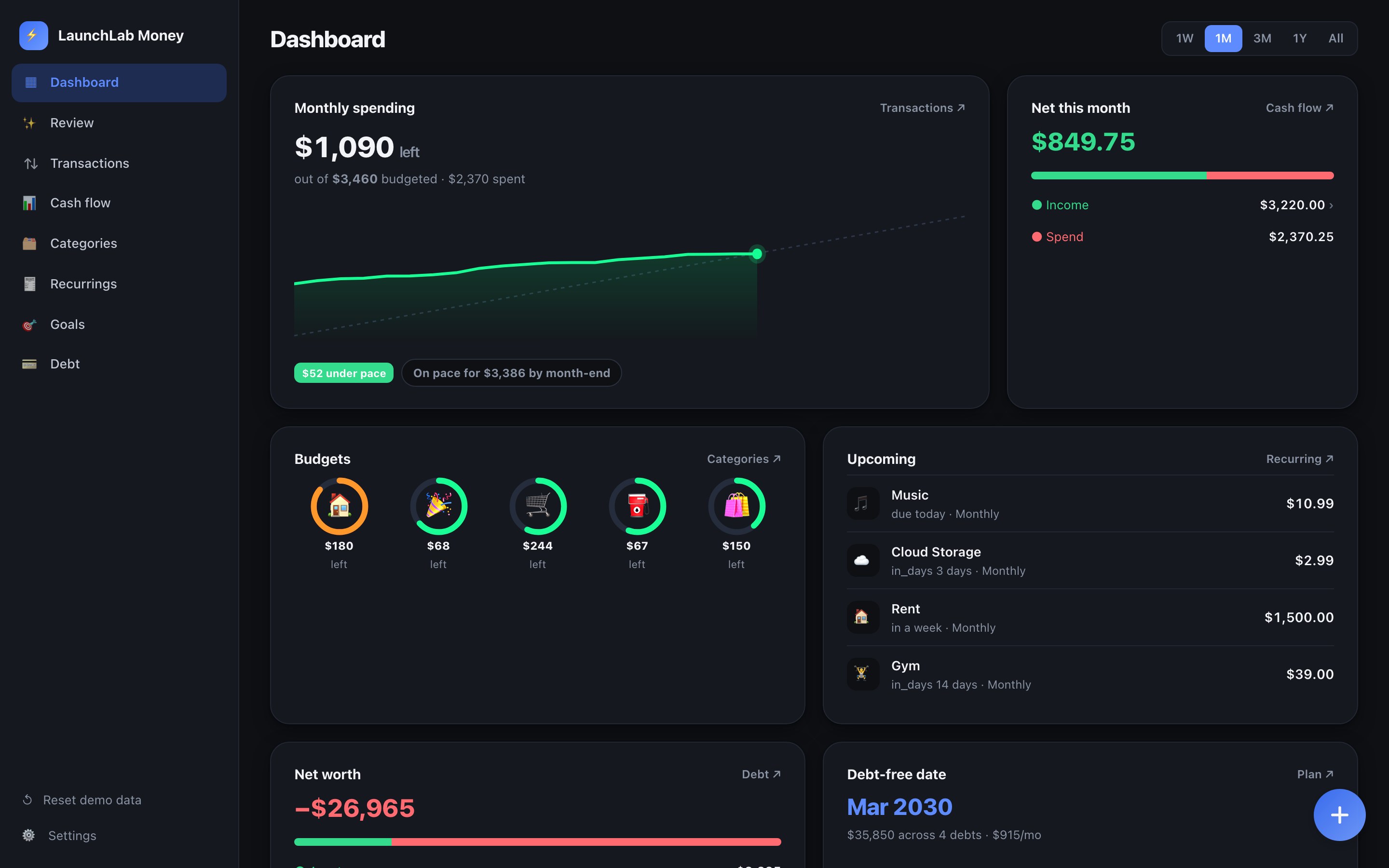Viewport: 1389px width, 868px height.
Task: Open Transactions link in Monthly spending card
Action: (922, 108)
